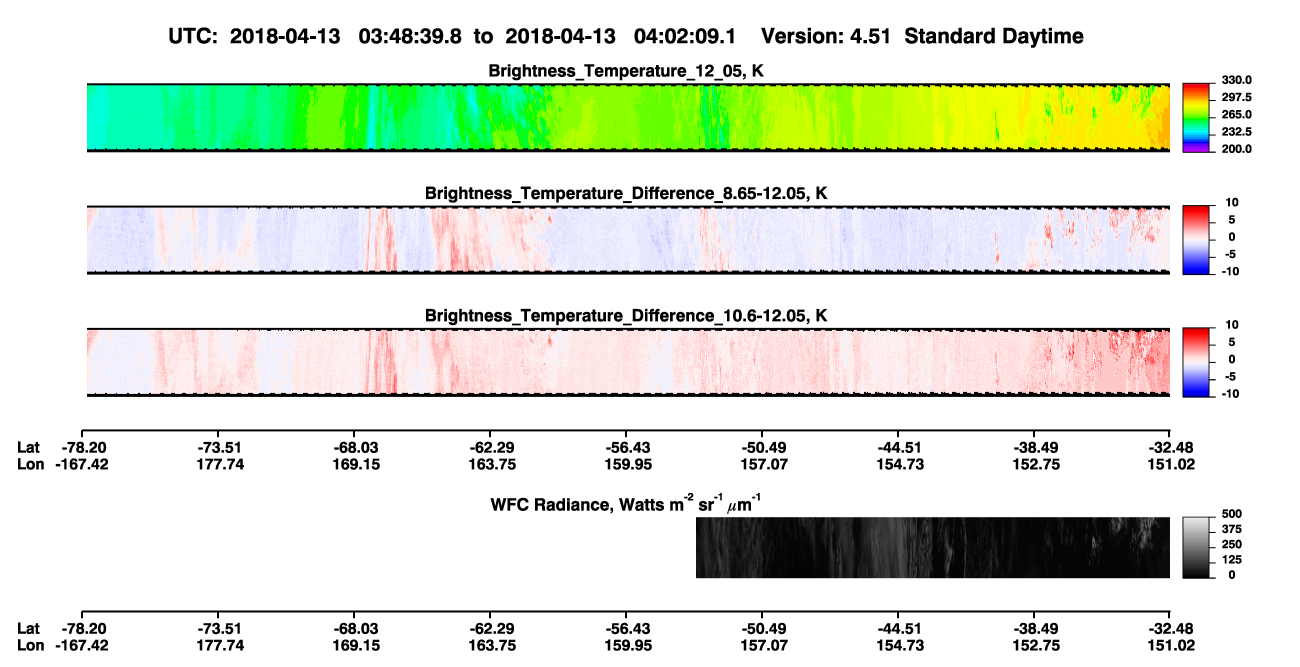Click latitude -56.43 on the bottom axis

click(x=626, y=628)
